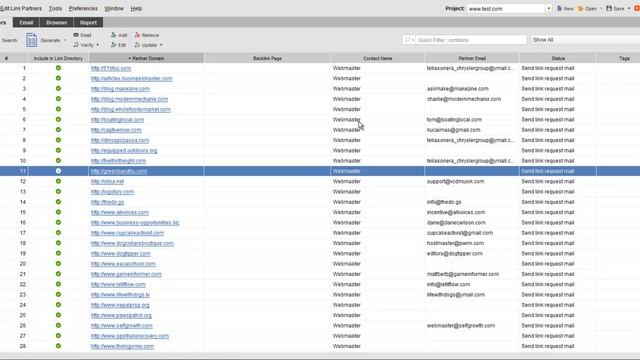
Task: Open the Preferences menu
Action: pyautogui.click(x=83, y=9)
